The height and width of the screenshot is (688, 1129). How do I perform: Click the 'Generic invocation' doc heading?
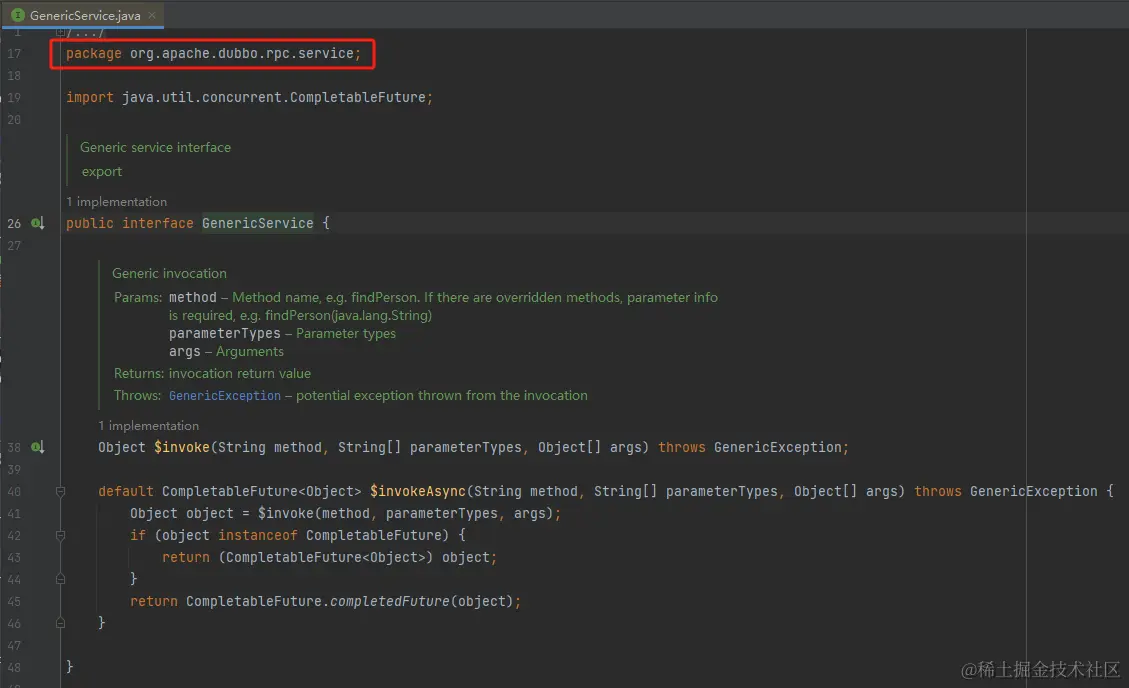point(169,273)
